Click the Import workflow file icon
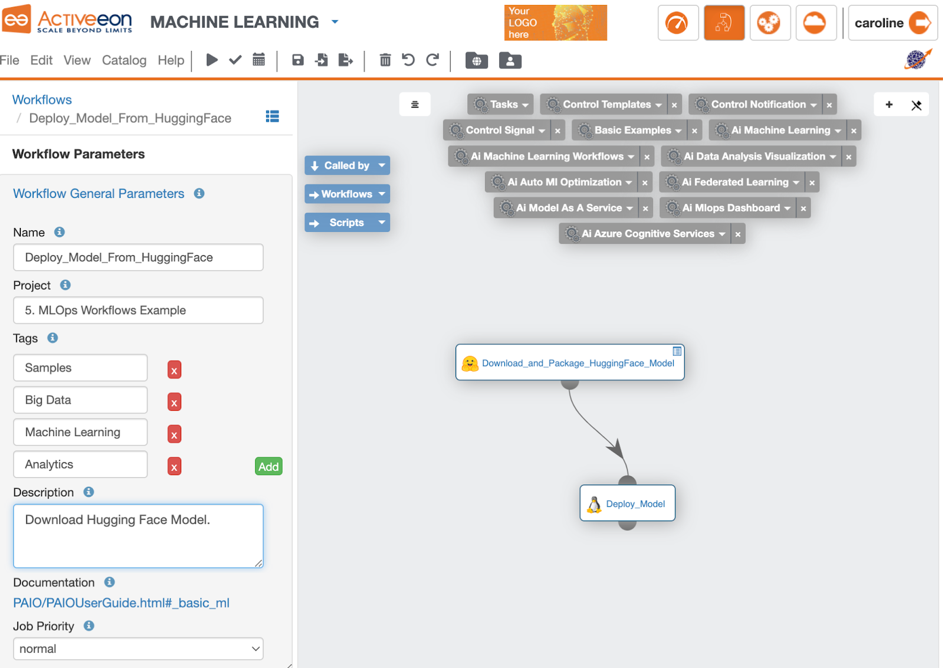Screen dimensions: 943x668 pyautogui.click(x=322, y=60)
